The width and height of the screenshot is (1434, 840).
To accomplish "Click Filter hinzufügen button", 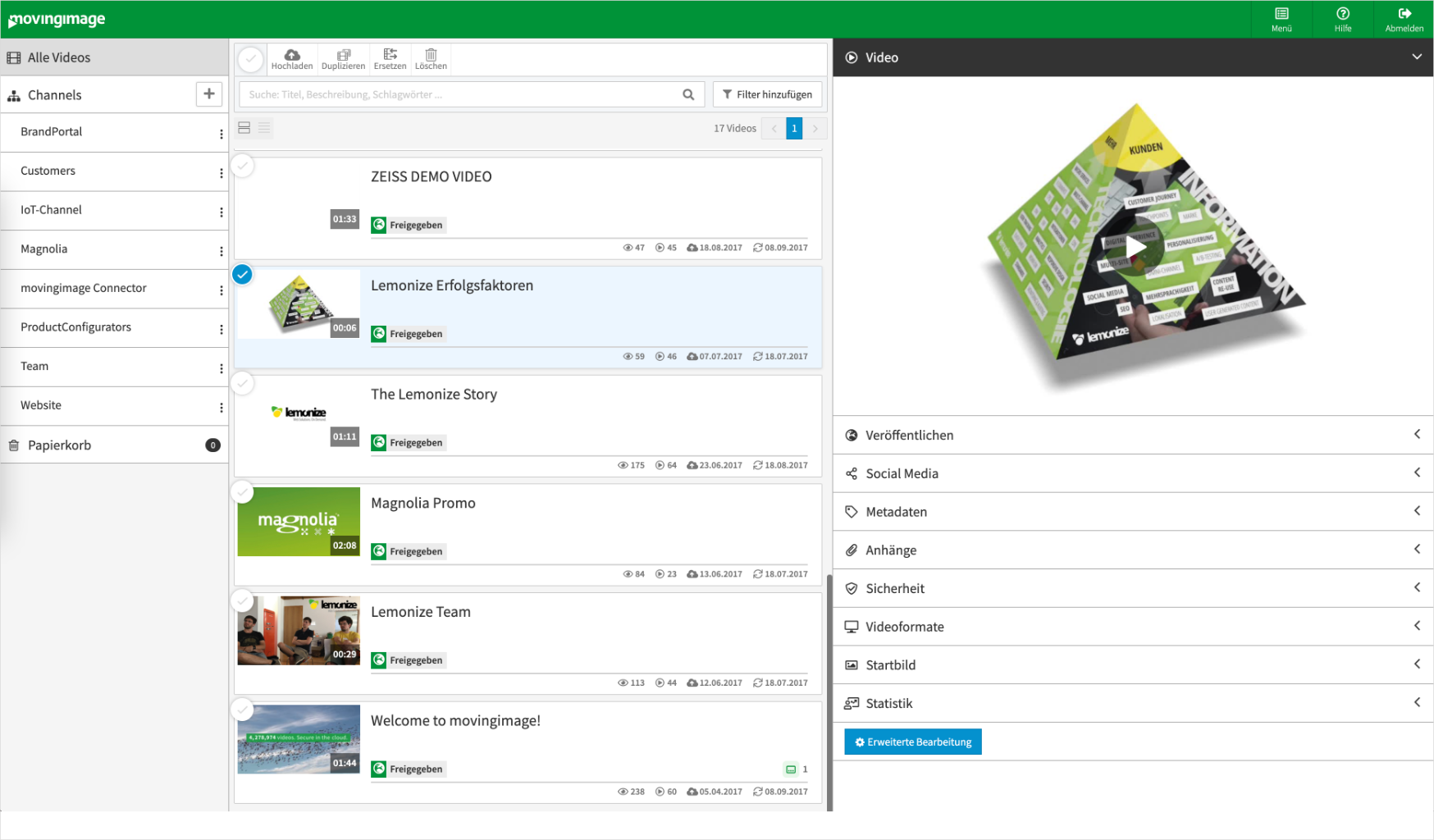I will 767,95.
